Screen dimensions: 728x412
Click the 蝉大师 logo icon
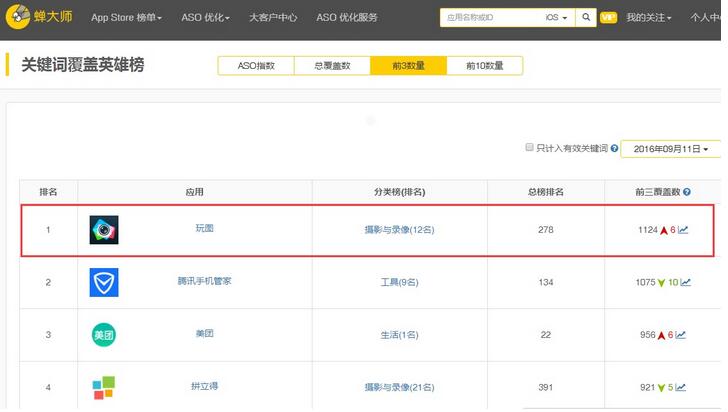pos(18,17)
